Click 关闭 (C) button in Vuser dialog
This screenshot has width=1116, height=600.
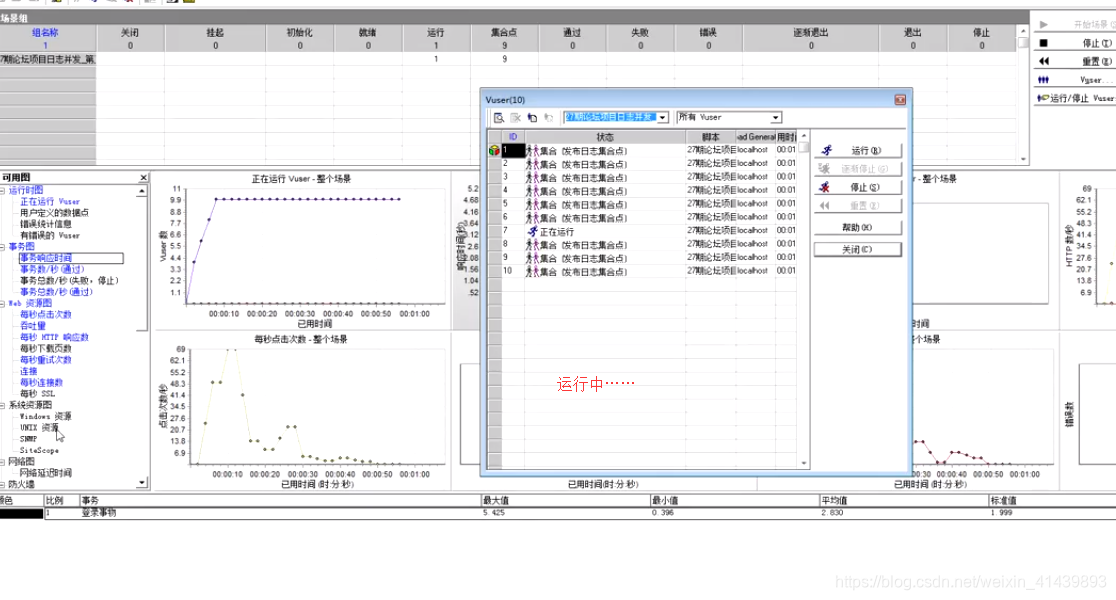tap(858, 250)
